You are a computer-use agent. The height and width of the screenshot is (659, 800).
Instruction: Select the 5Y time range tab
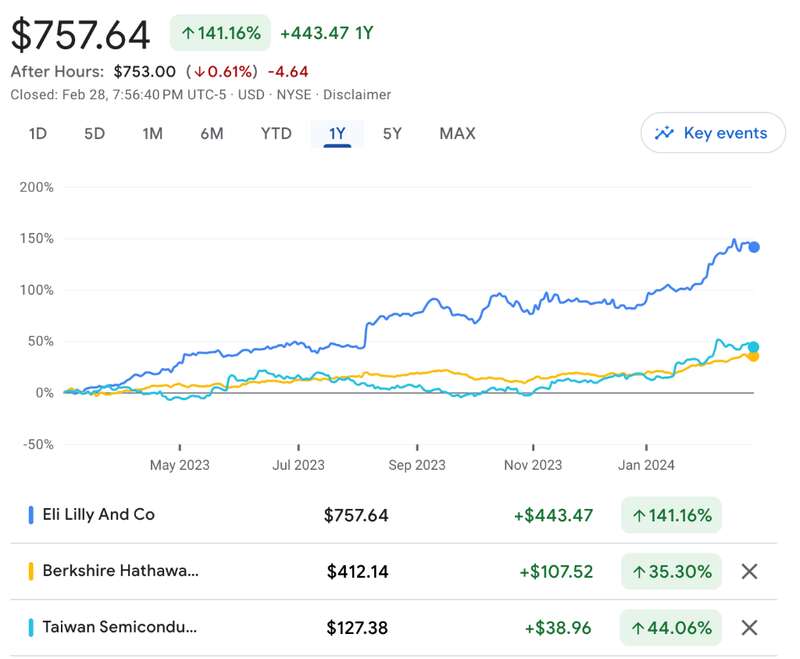click(392, 133)
